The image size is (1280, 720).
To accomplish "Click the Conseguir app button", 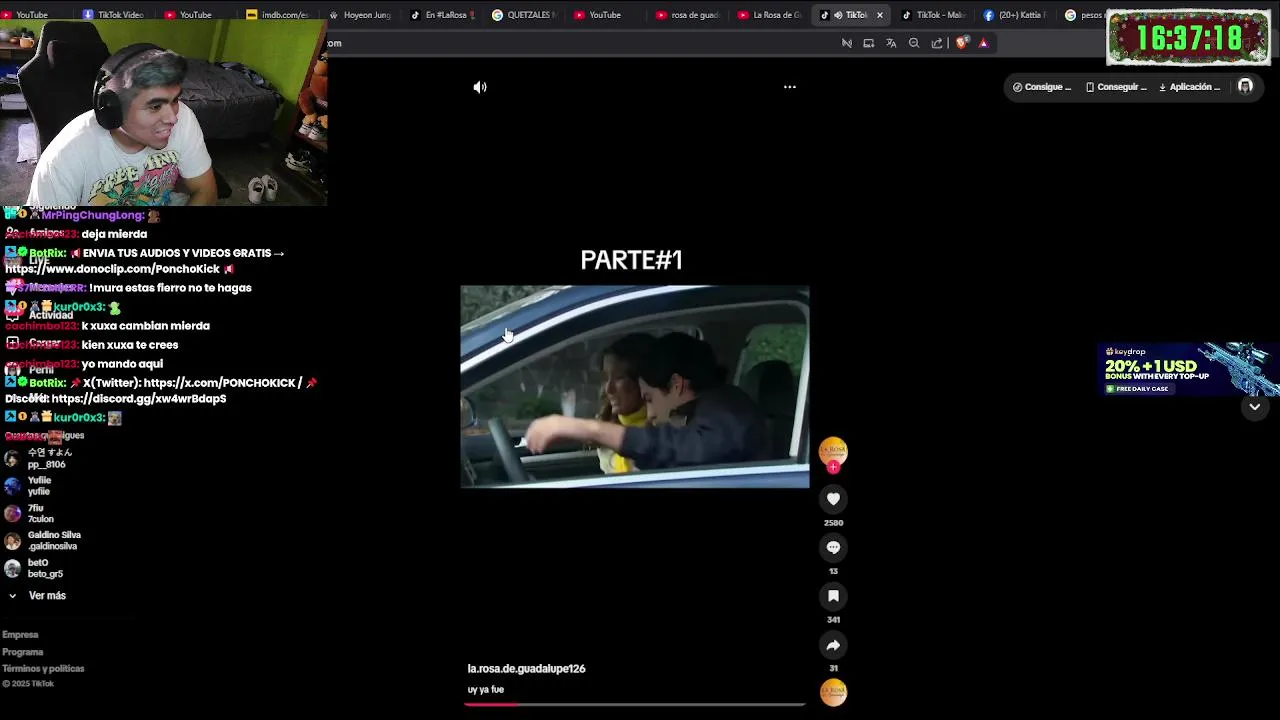I will pyautogui.click(x=1116, y=87).
